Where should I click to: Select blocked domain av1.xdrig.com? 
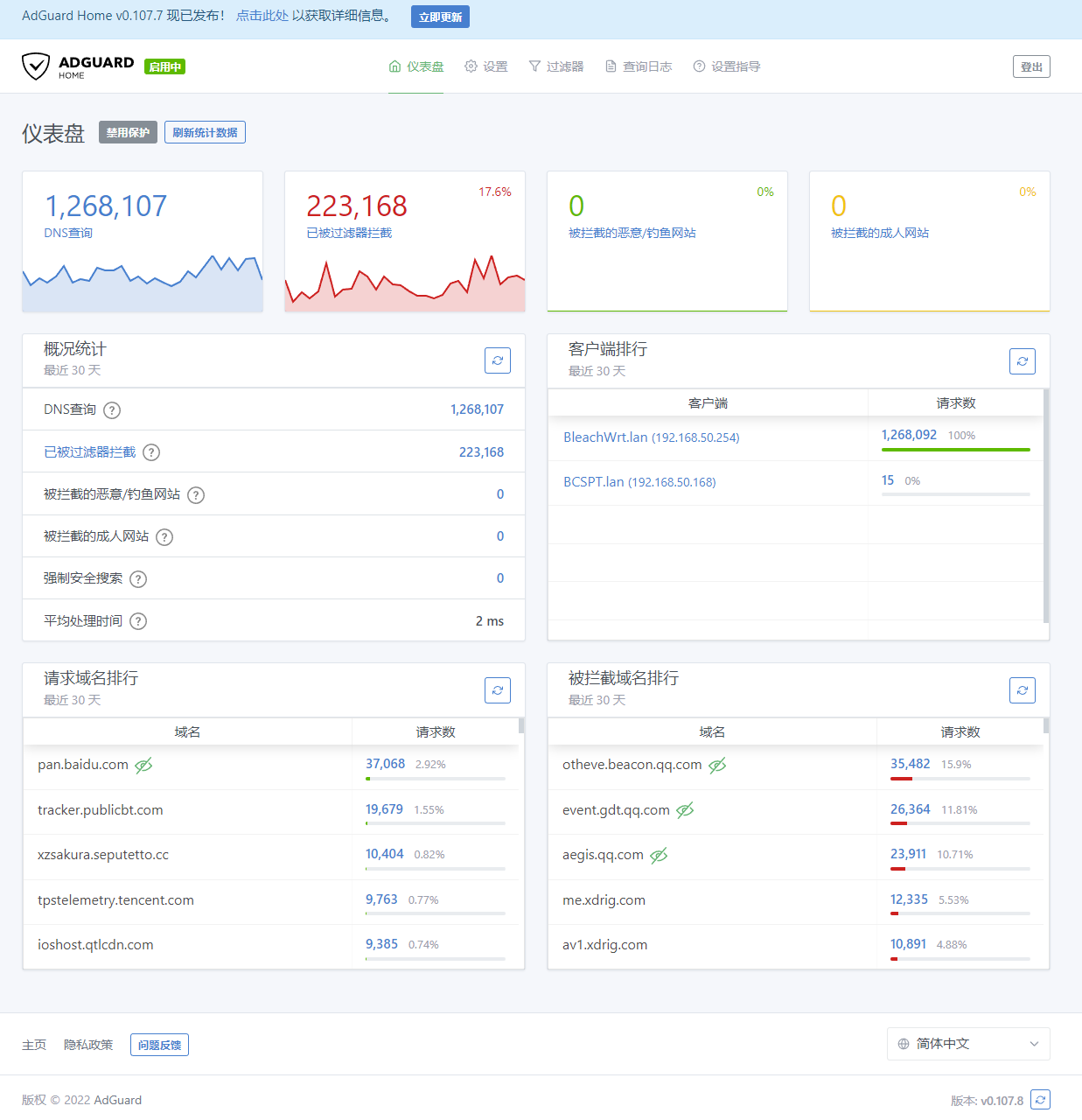(x=605, y=945)
